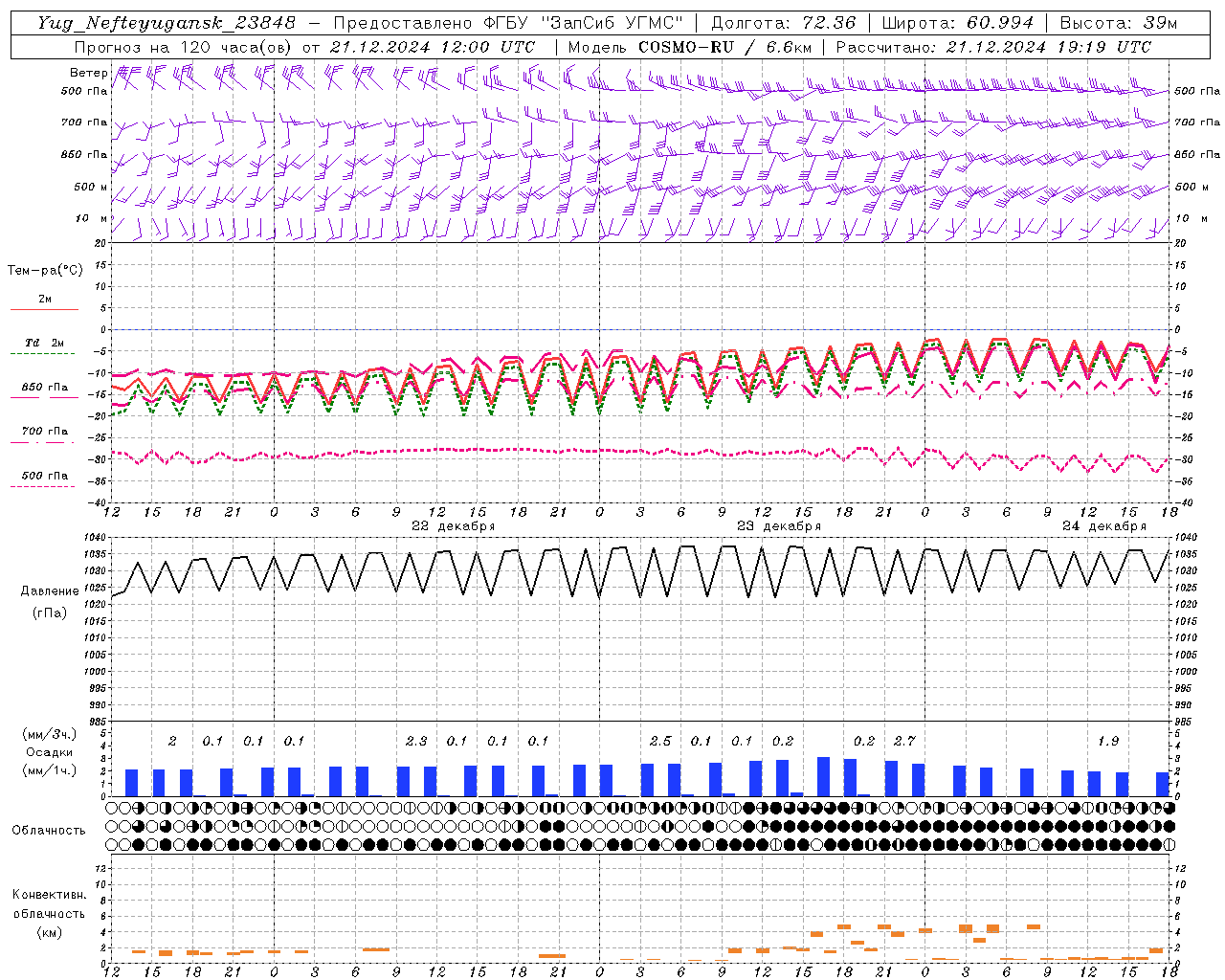Click the 'Тем-ра(°C)' panel label
Viewport: 1225px width, 980px height.
point(45,271)
